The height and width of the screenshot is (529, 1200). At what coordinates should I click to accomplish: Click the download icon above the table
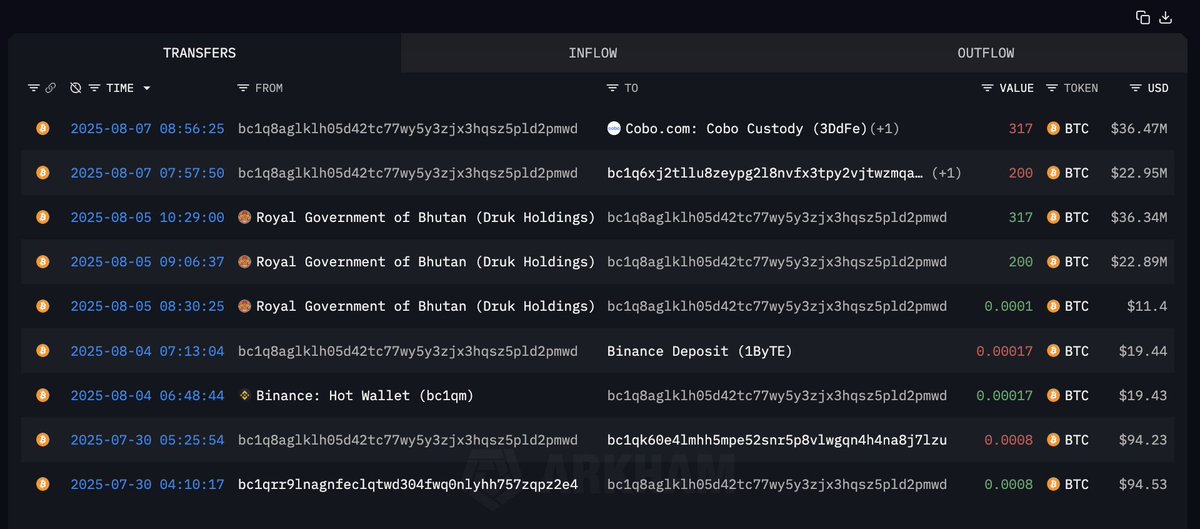click(x=1166, y=17)
